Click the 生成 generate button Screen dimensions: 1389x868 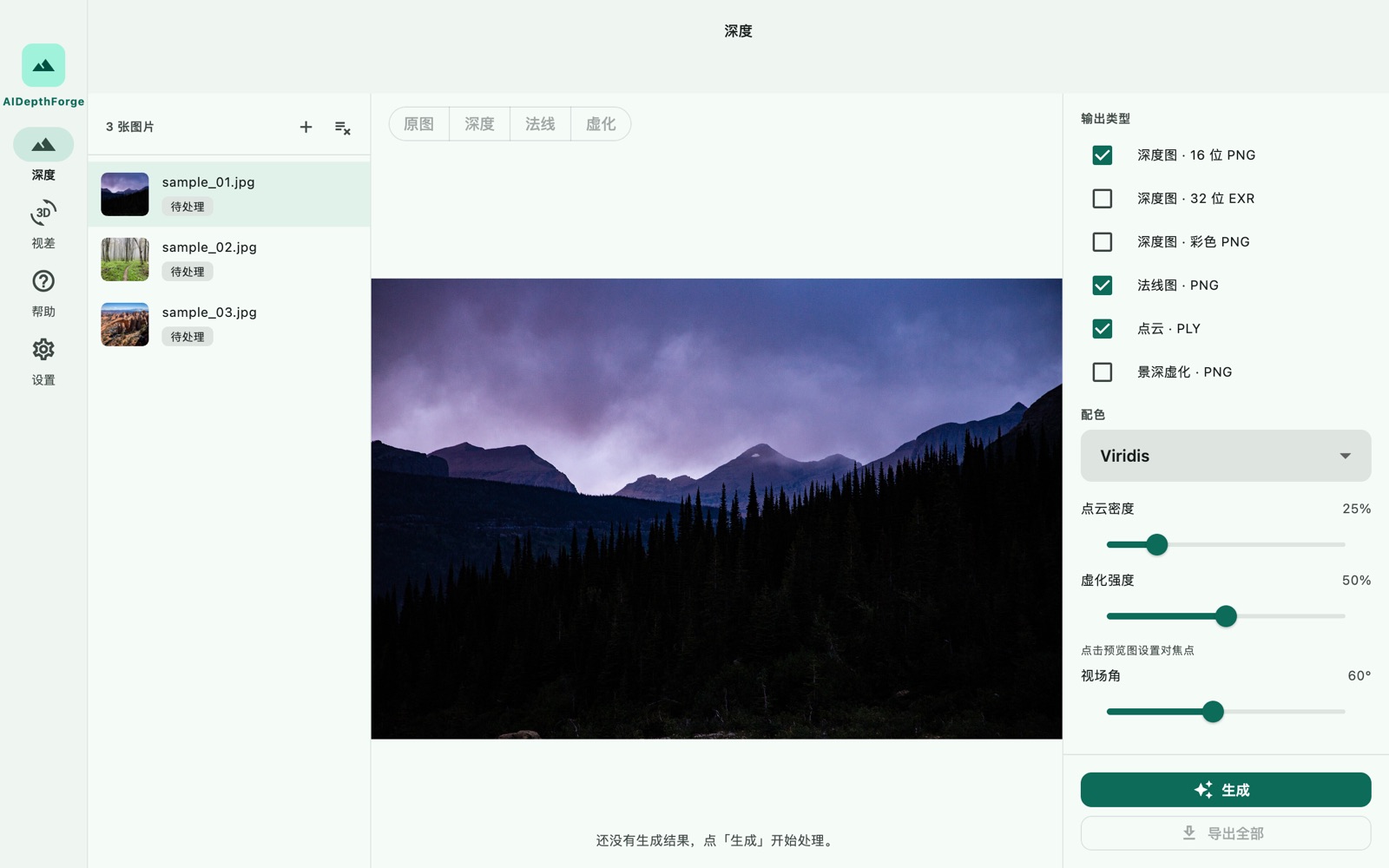(x=1226, y=790)
